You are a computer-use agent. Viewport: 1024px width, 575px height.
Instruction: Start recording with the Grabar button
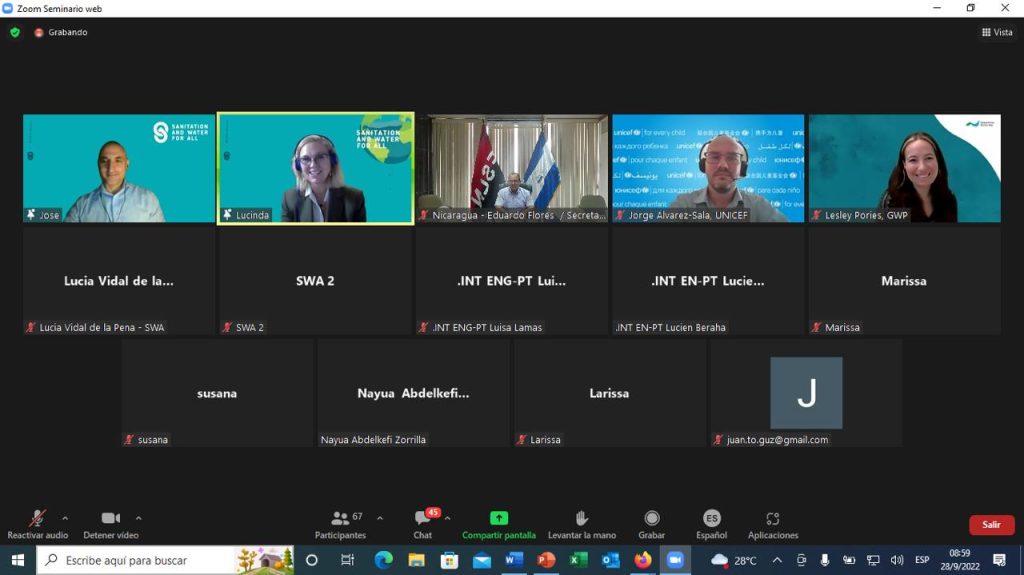click(652, 518)
